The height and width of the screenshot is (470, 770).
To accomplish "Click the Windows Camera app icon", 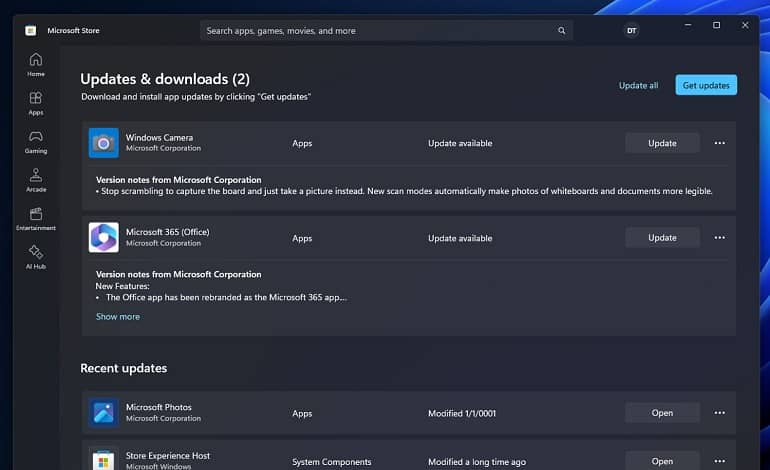I will [104, 143].
